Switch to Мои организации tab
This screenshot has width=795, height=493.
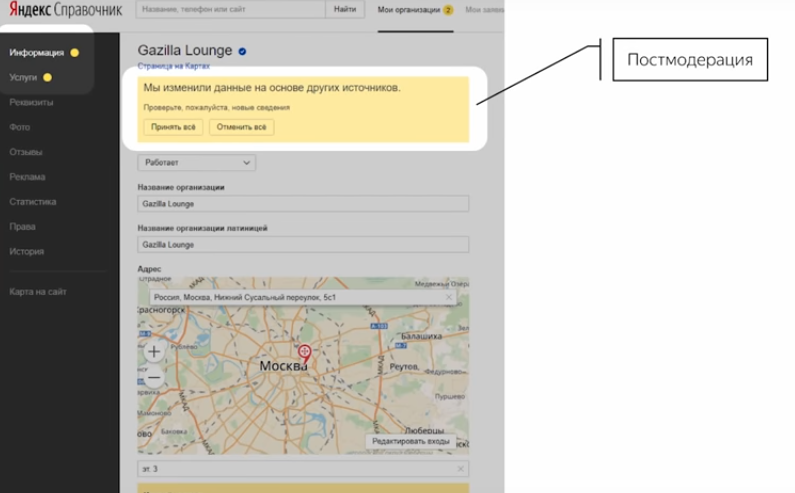(x=409, y=10)
